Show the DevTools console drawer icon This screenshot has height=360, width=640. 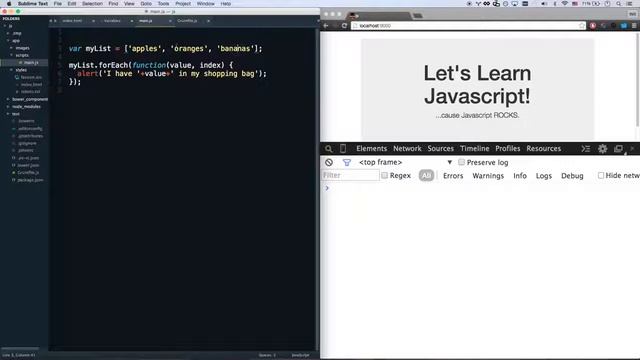(586, 149)
